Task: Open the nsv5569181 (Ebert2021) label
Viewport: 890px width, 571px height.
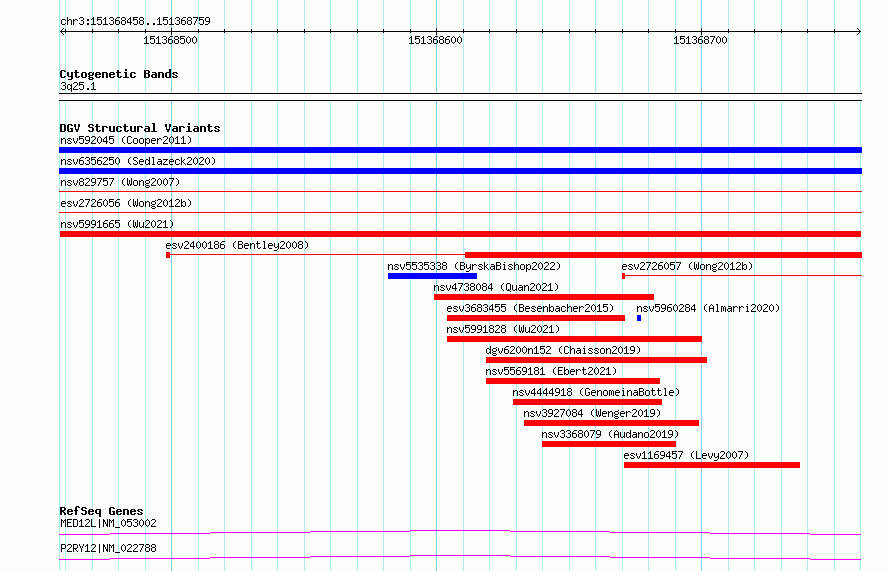Action: coord(551,371)
